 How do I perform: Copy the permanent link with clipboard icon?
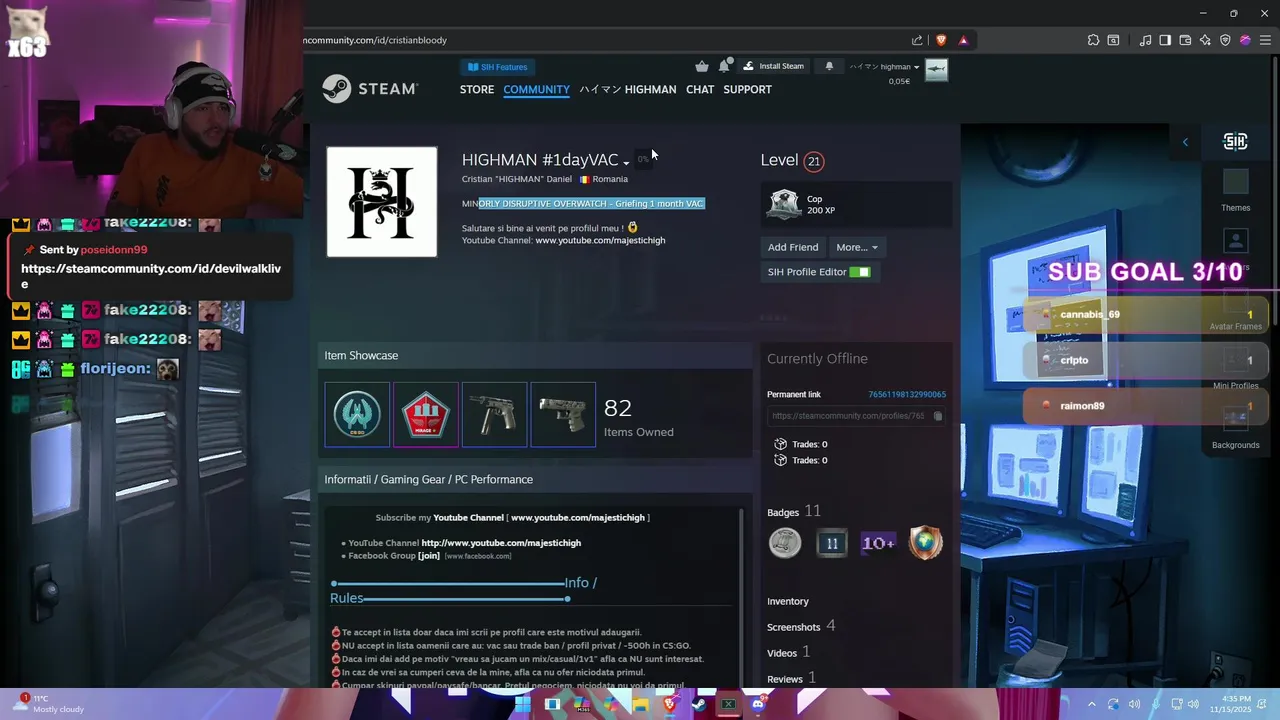click(x=938, y=416)
